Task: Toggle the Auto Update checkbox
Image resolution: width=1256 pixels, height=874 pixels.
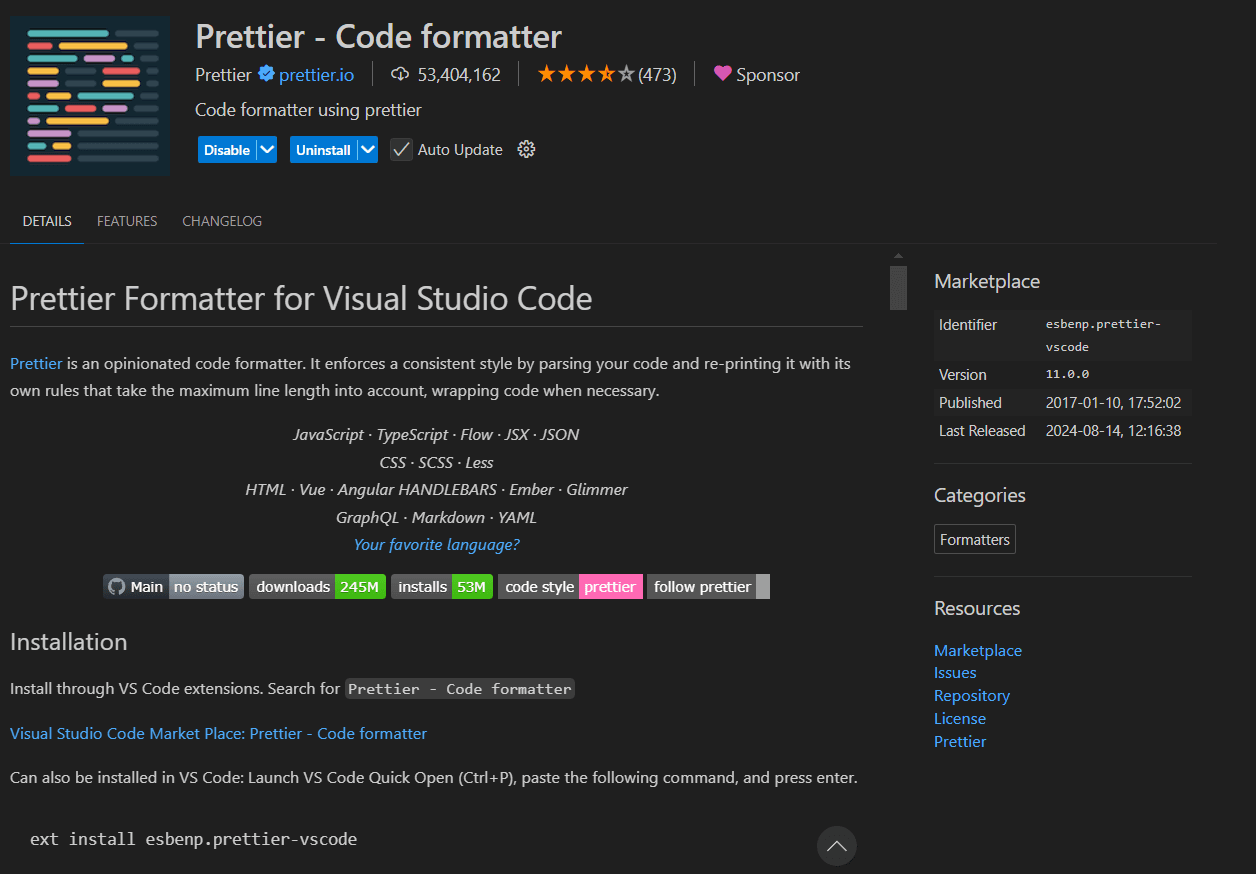Action: click(x=401, y=150)
